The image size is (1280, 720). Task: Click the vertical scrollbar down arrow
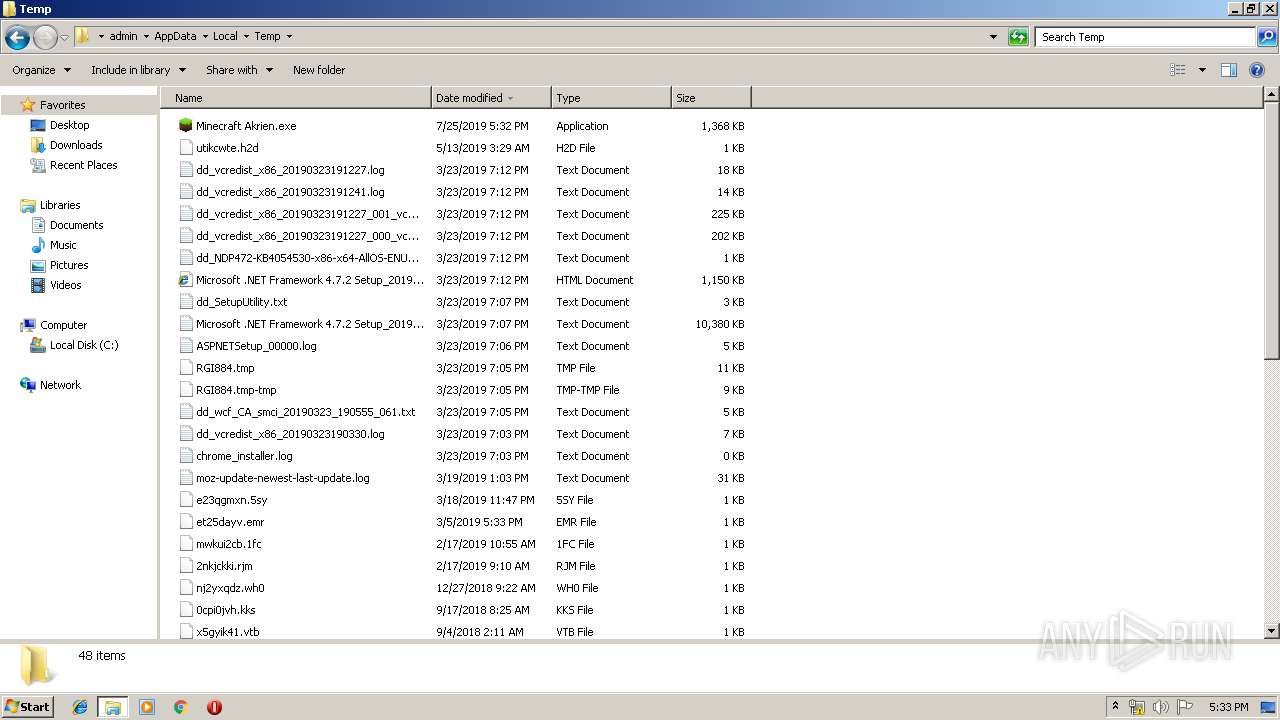coord(1271,631)
